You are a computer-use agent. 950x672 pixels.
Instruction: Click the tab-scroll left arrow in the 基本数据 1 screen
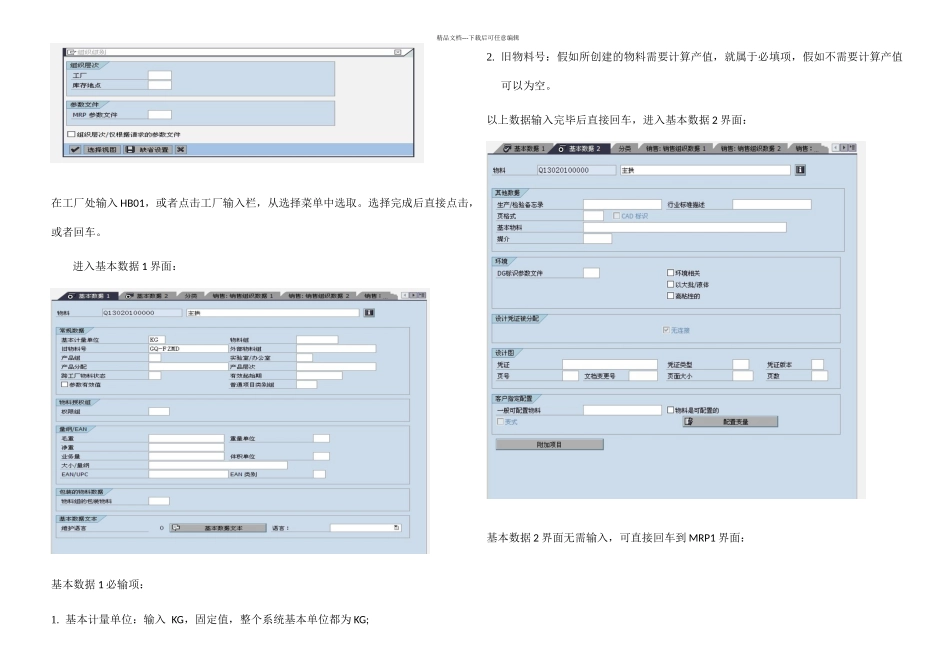(405, 295)
